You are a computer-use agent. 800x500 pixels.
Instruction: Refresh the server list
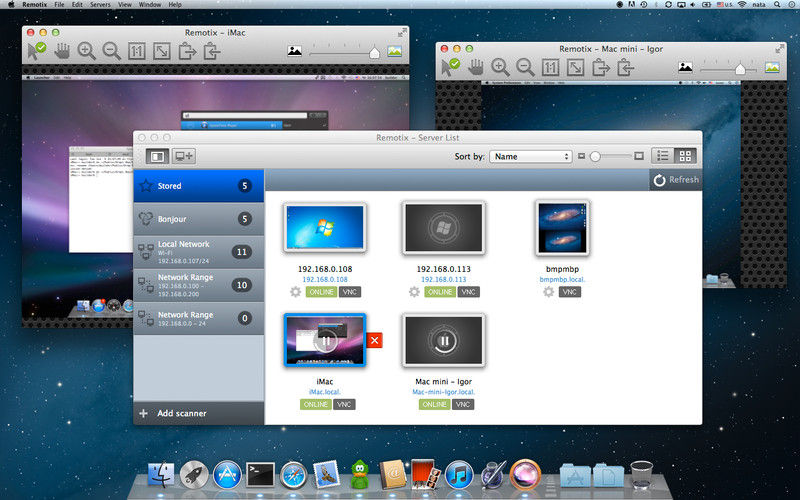tap(676, 180)
